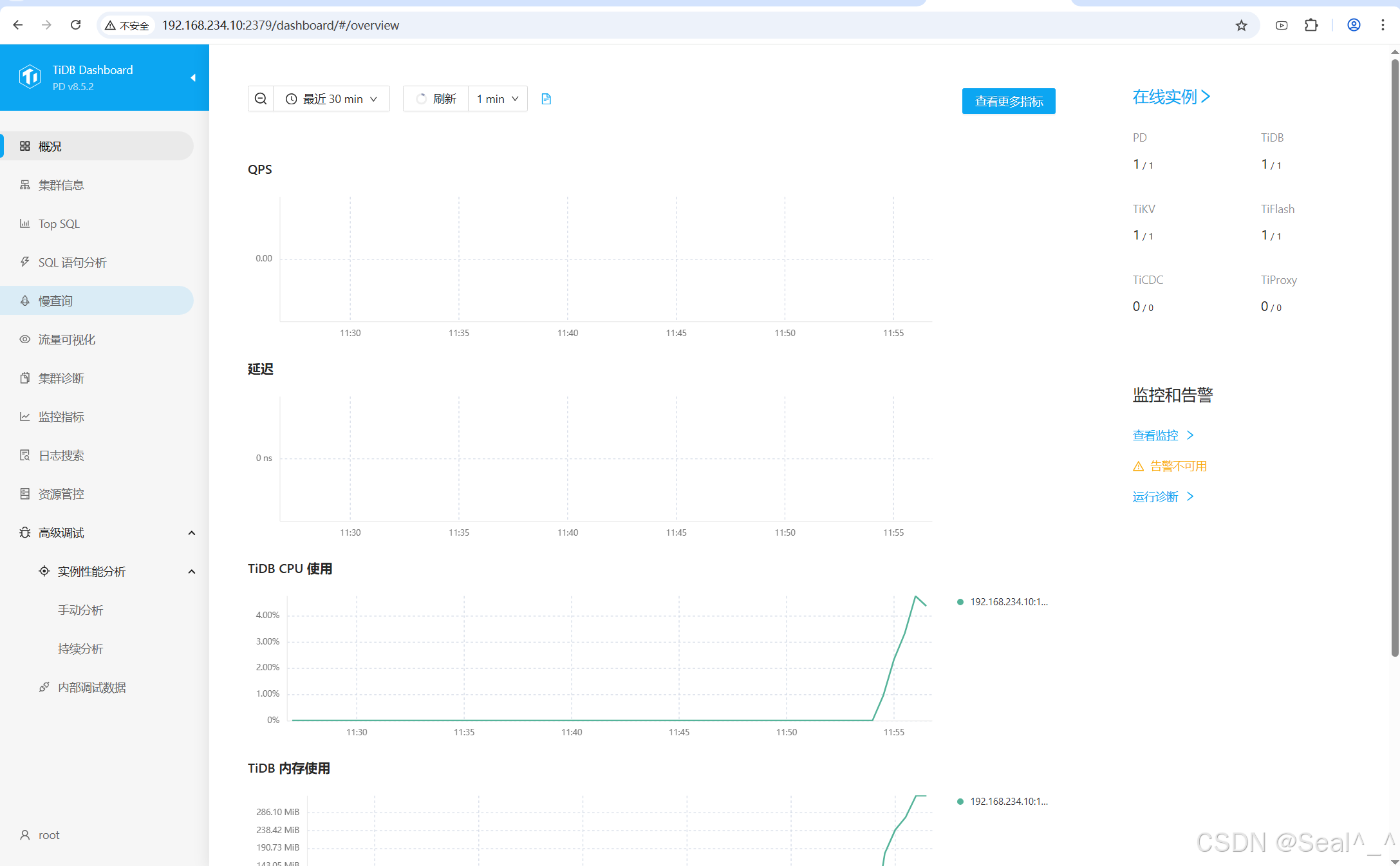Open the 集群诊断 menu item

pos(97,378)
